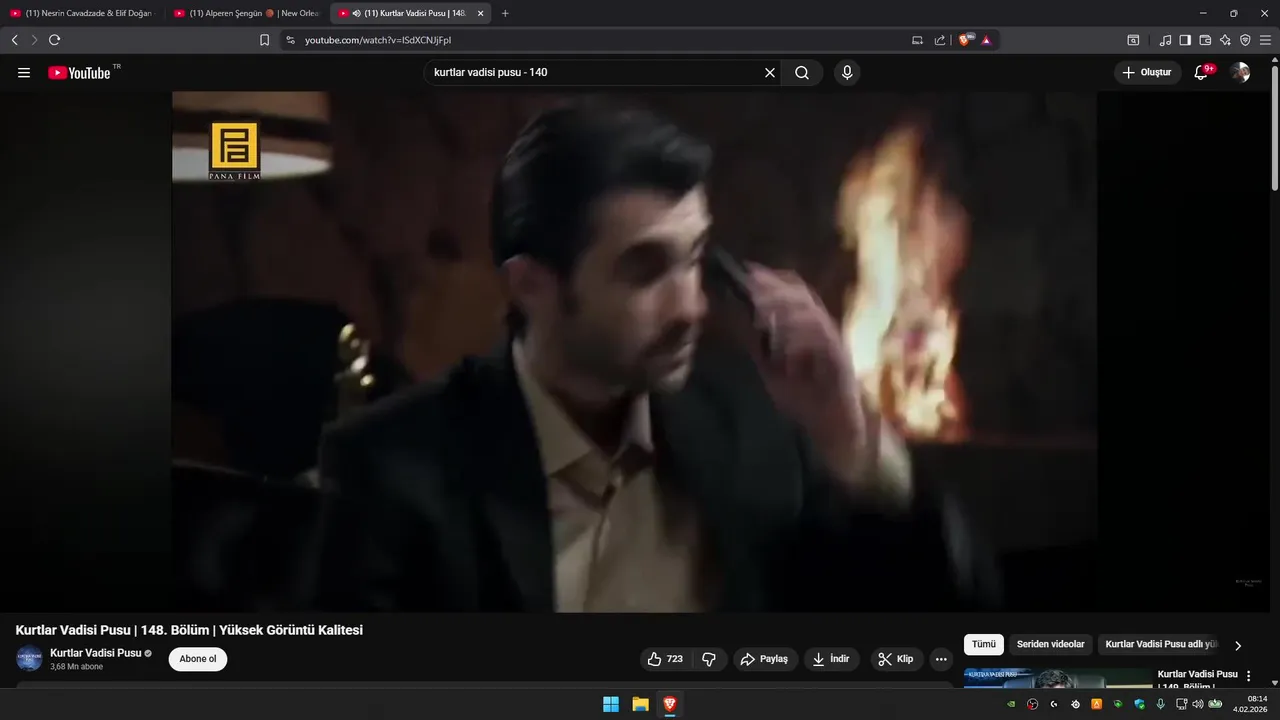Open the 149. Bölüm suggested video thumbnail
Screen dimensions: 1280x720
(x=1058, y=678)
